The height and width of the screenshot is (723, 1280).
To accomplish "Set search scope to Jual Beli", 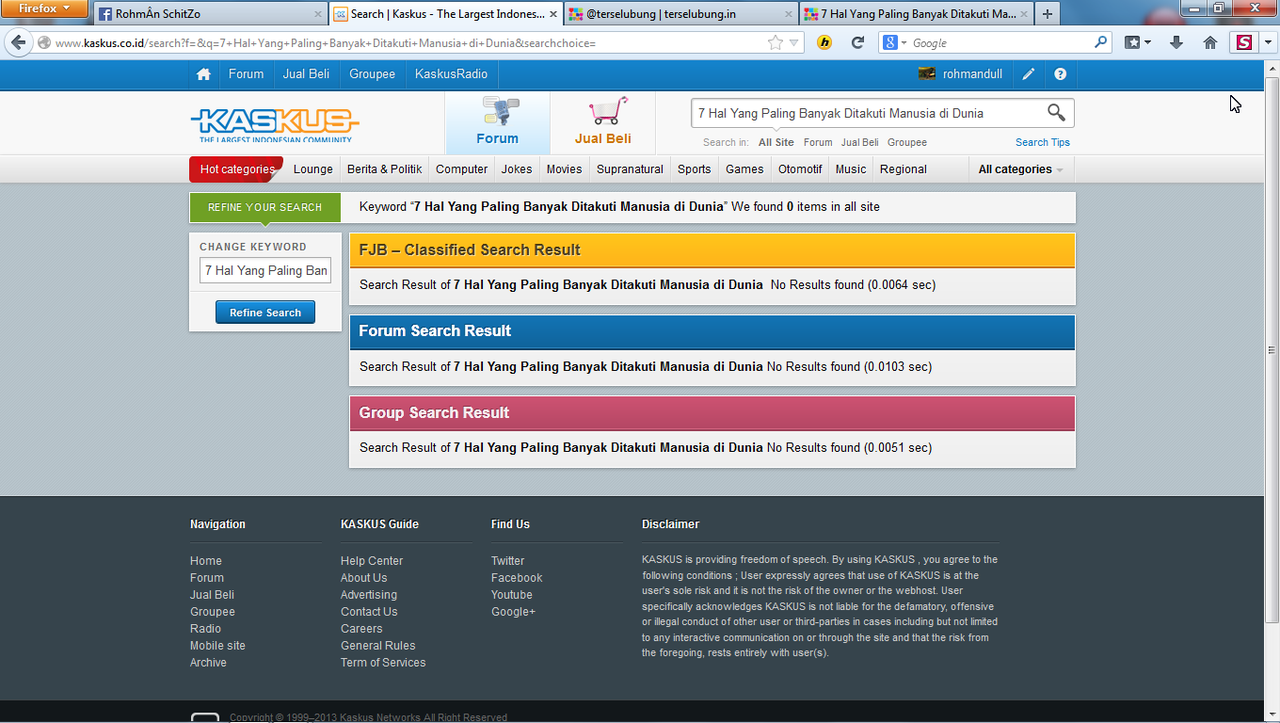I will click(x=860, y=142).
